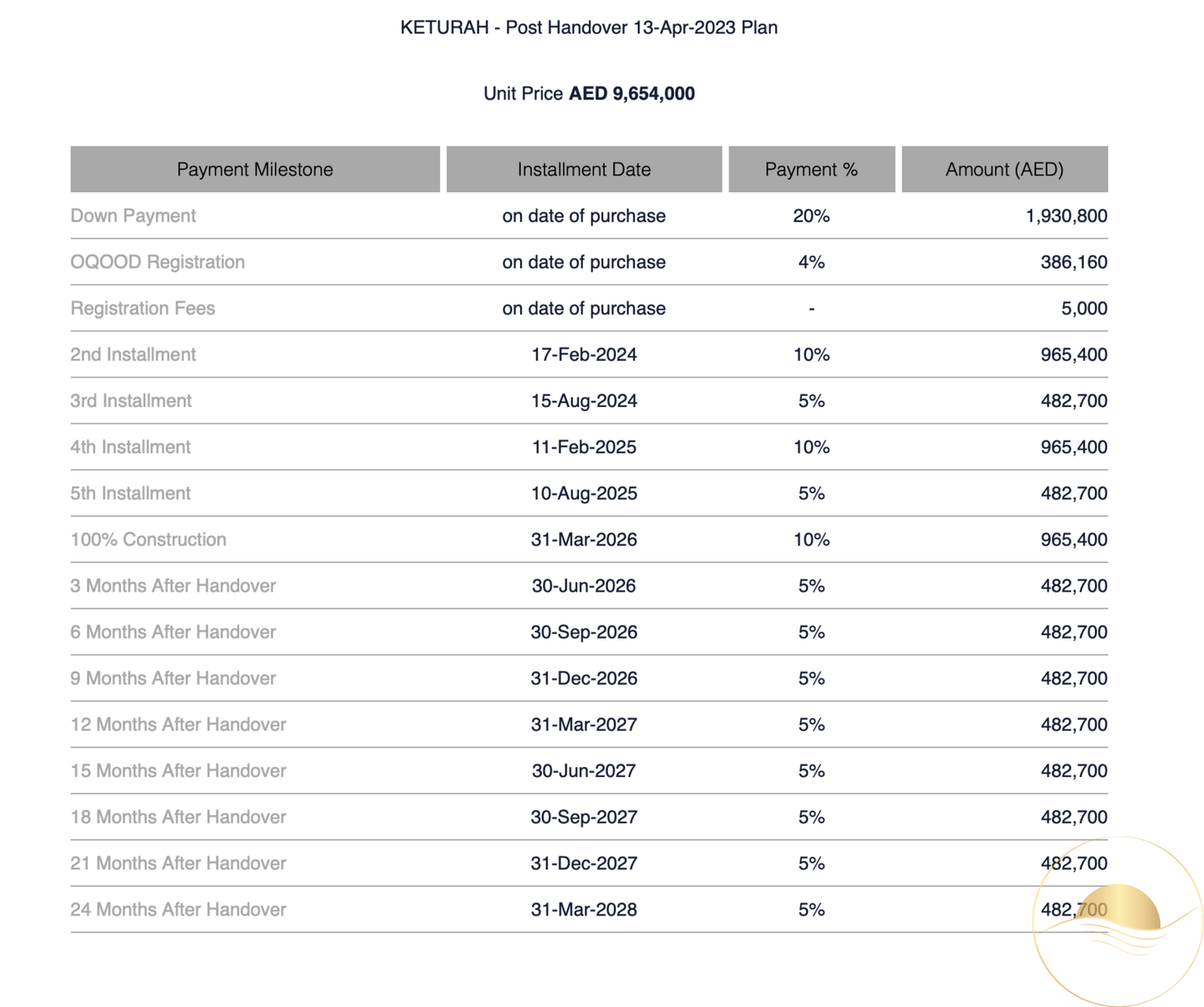Click the 3 Months After Handover label
Viewport: 1204px width, 1007px height.
pyautogui.click(x=173, y=585)
